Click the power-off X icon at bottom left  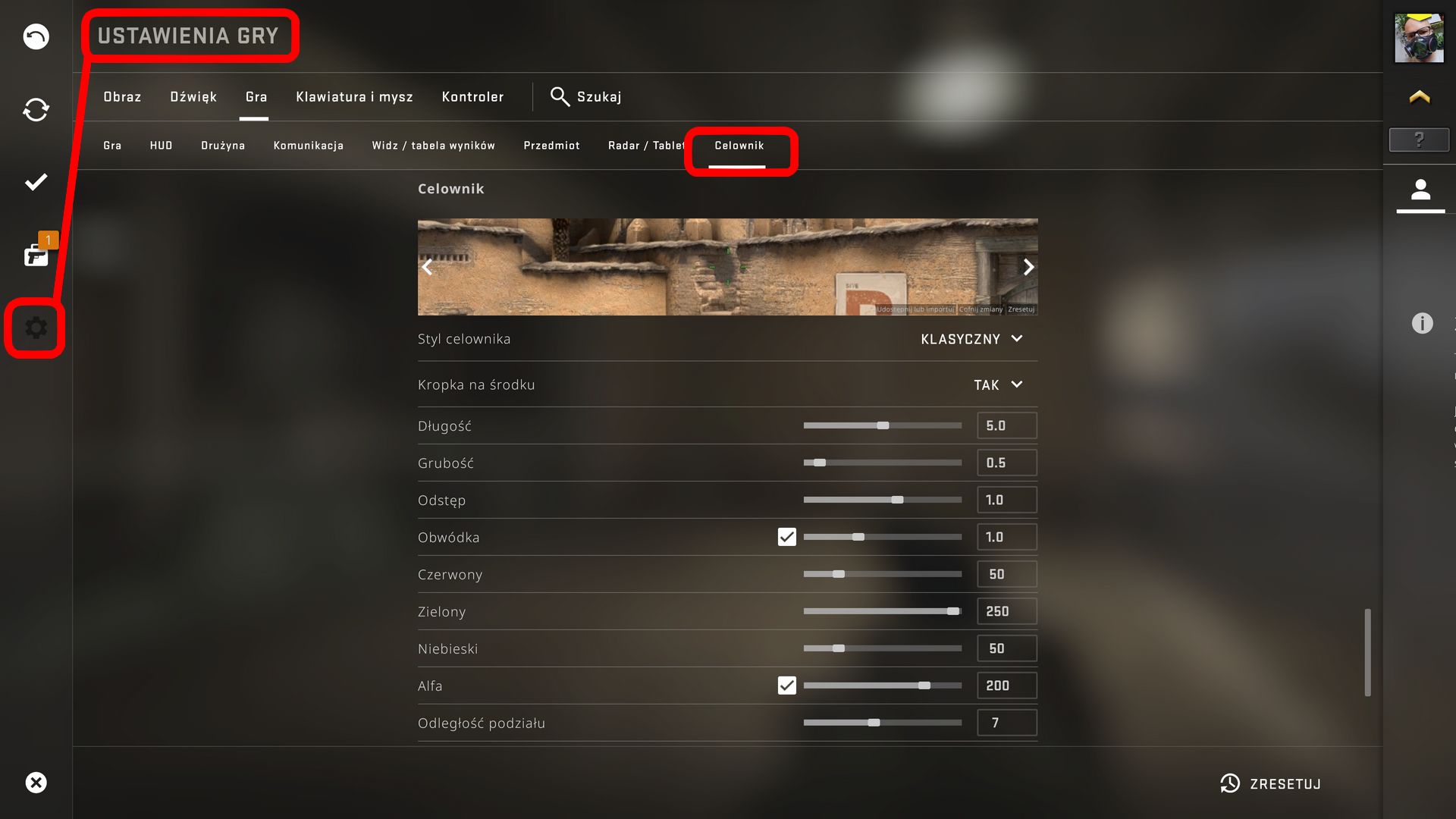[x=36, y=783]
